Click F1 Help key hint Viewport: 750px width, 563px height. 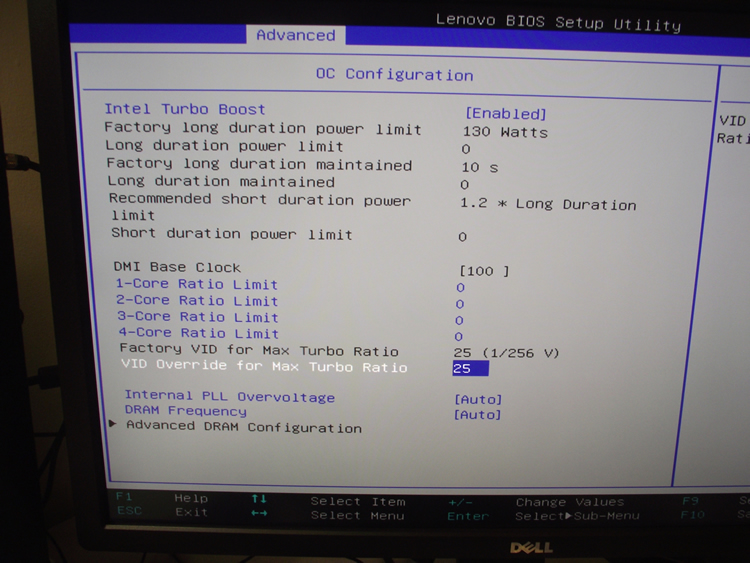162,497
